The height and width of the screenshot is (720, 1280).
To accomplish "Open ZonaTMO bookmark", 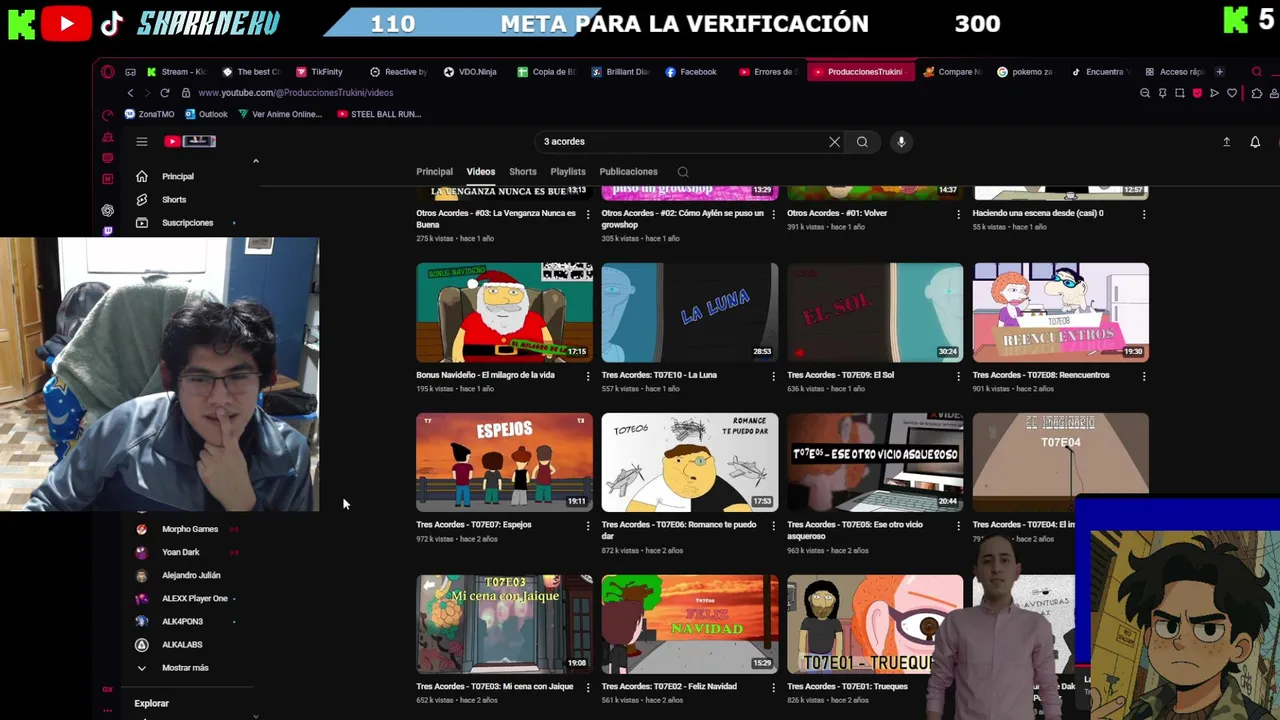I will click(x=150, y=114).
